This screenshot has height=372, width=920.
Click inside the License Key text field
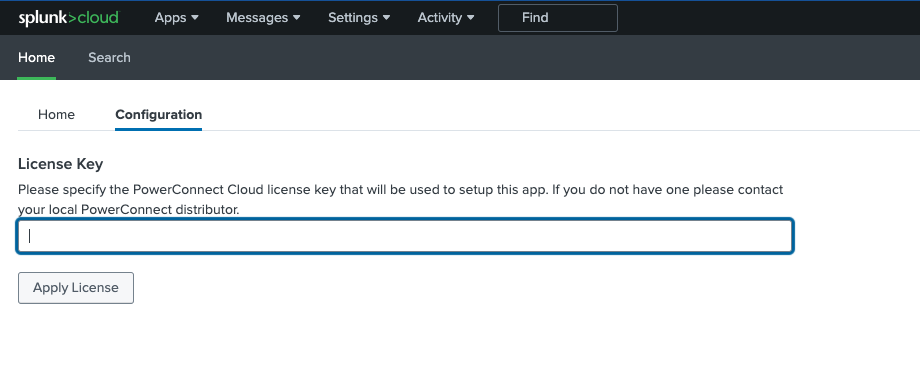405,236
